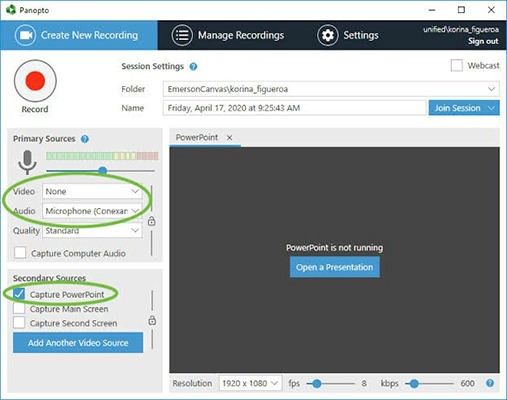507x400 pixels.
Task: Click the primary sources lock icon
Action: pyautogui.click(x=152, y=221)
